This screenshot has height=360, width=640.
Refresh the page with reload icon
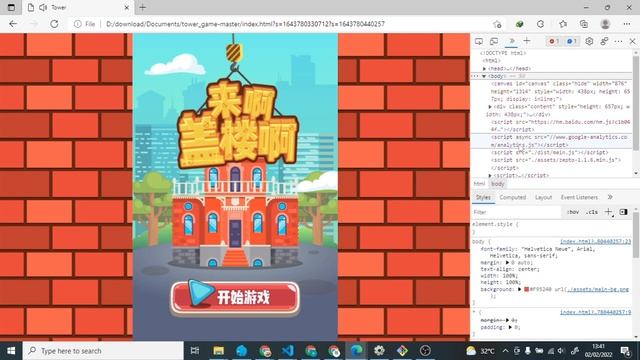click(x=54, y=24)
